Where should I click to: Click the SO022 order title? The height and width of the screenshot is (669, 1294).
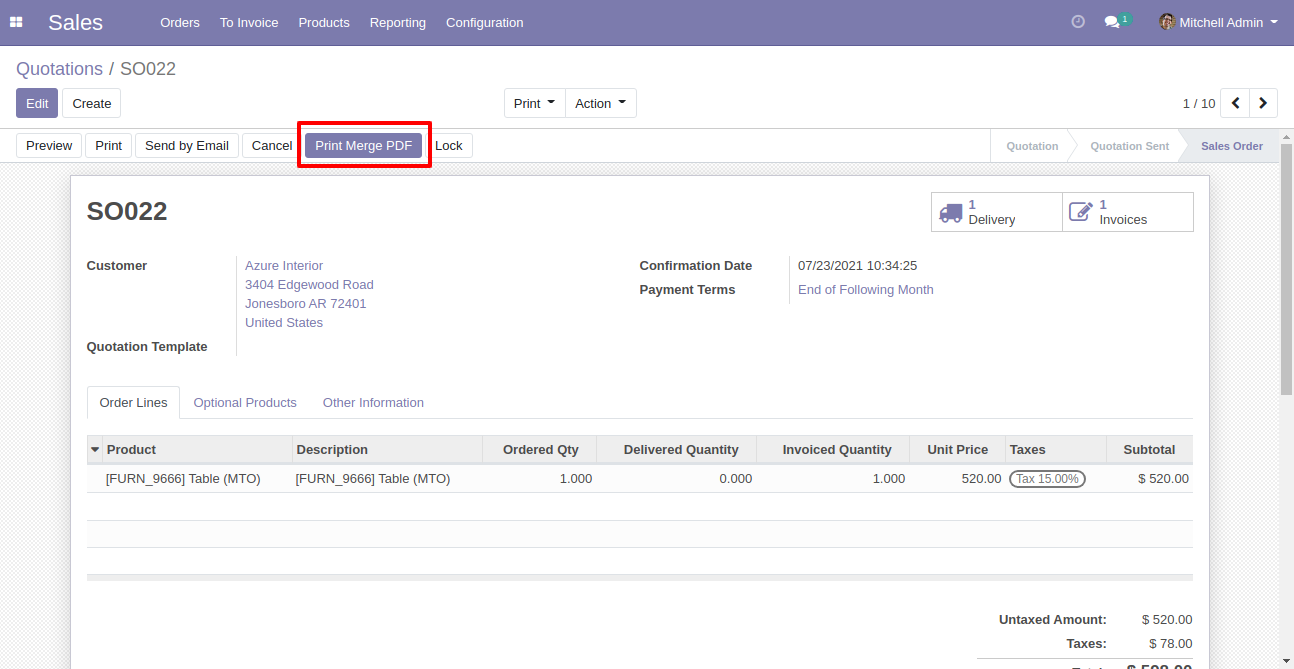click(127, 211)
